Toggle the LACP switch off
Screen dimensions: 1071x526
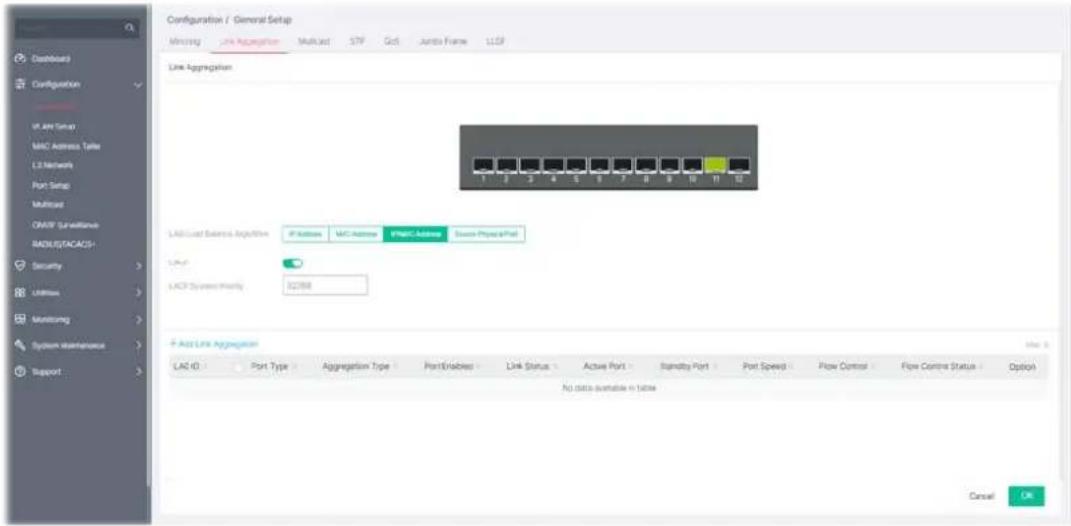[292, 263]
